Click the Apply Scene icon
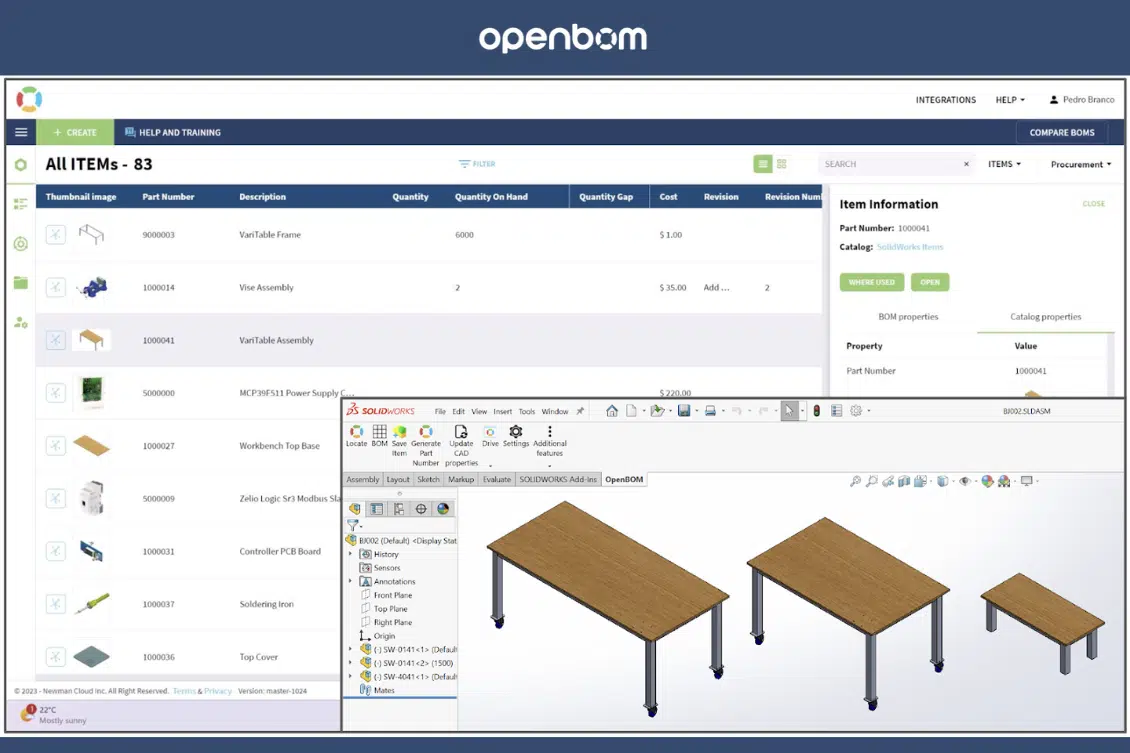 (1004, 481)
